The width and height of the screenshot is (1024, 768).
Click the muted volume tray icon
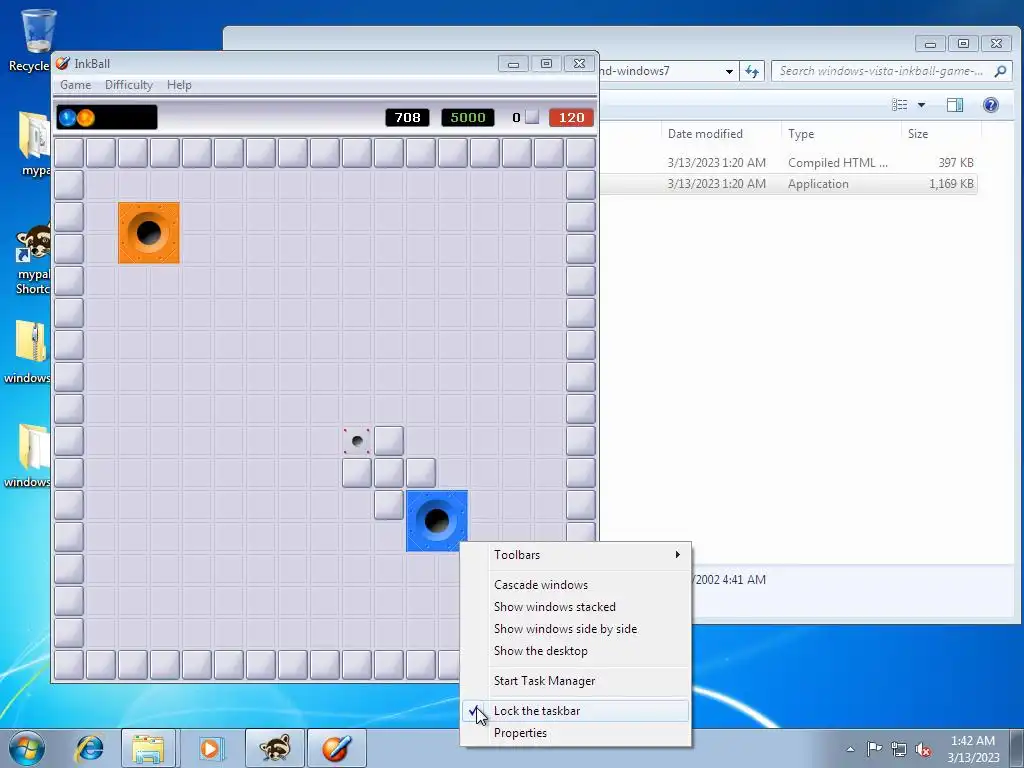923,749
